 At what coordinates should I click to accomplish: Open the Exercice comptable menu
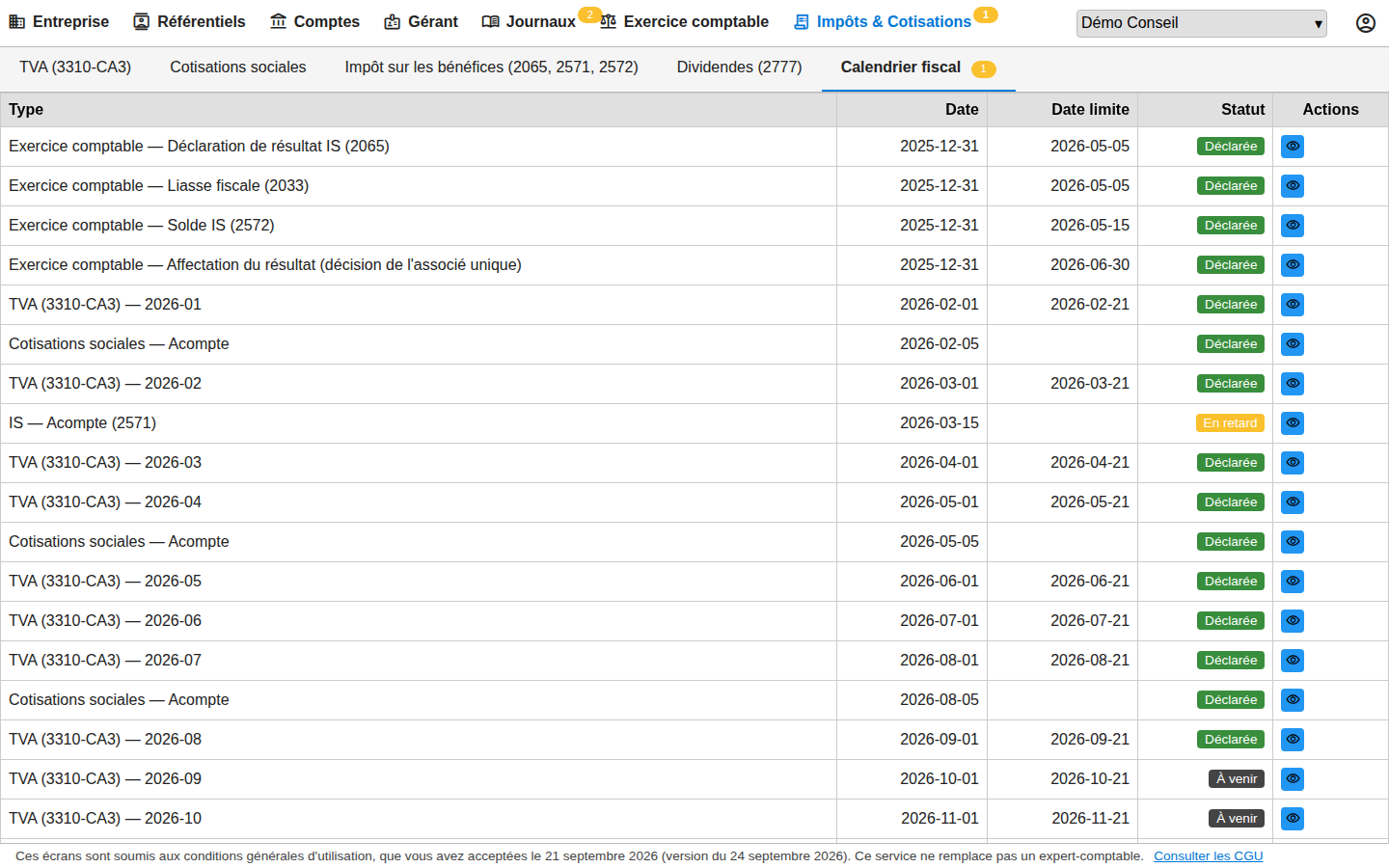(684, 22)
